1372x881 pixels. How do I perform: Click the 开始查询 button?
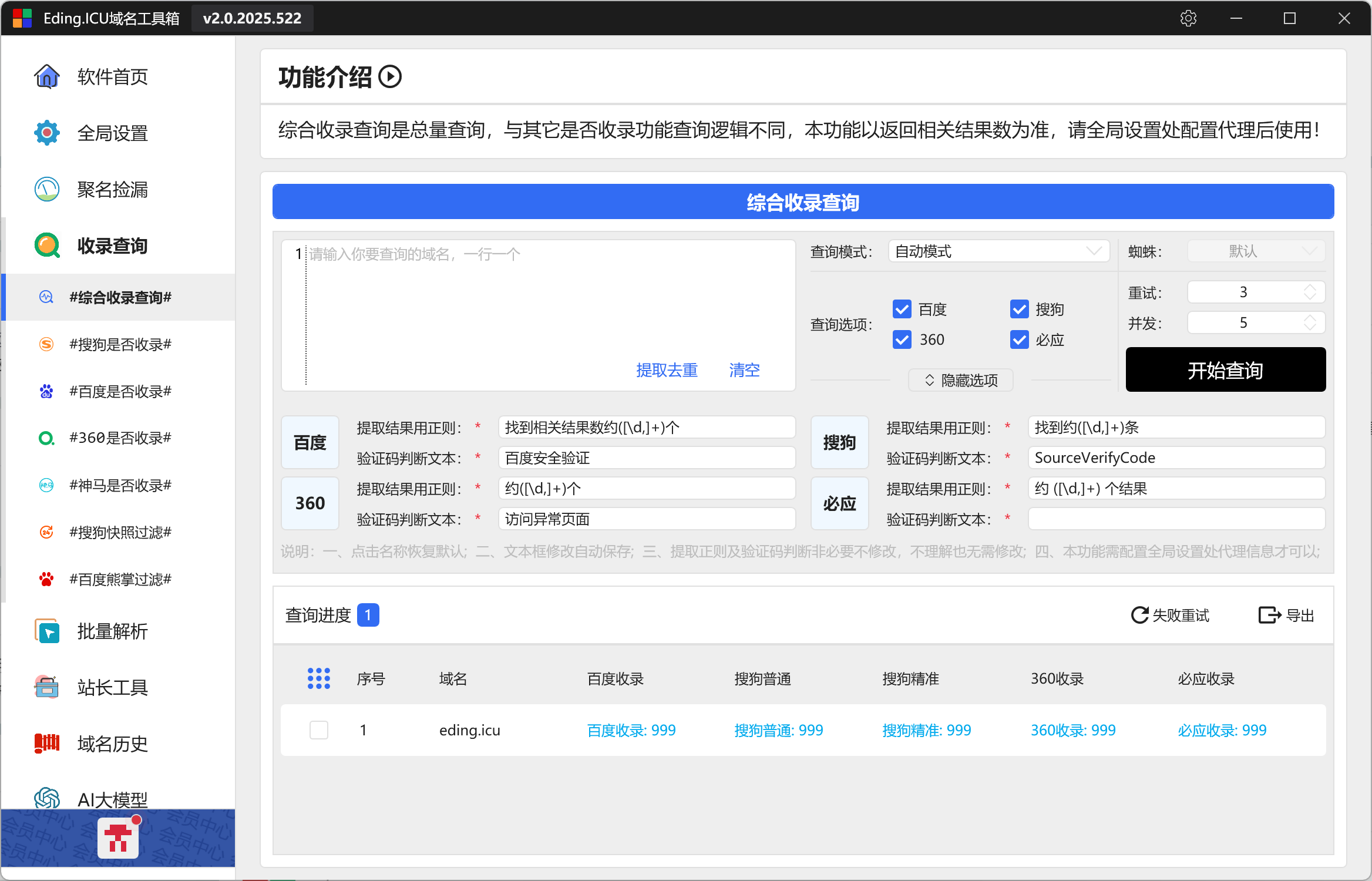(x=1226, y=369)
